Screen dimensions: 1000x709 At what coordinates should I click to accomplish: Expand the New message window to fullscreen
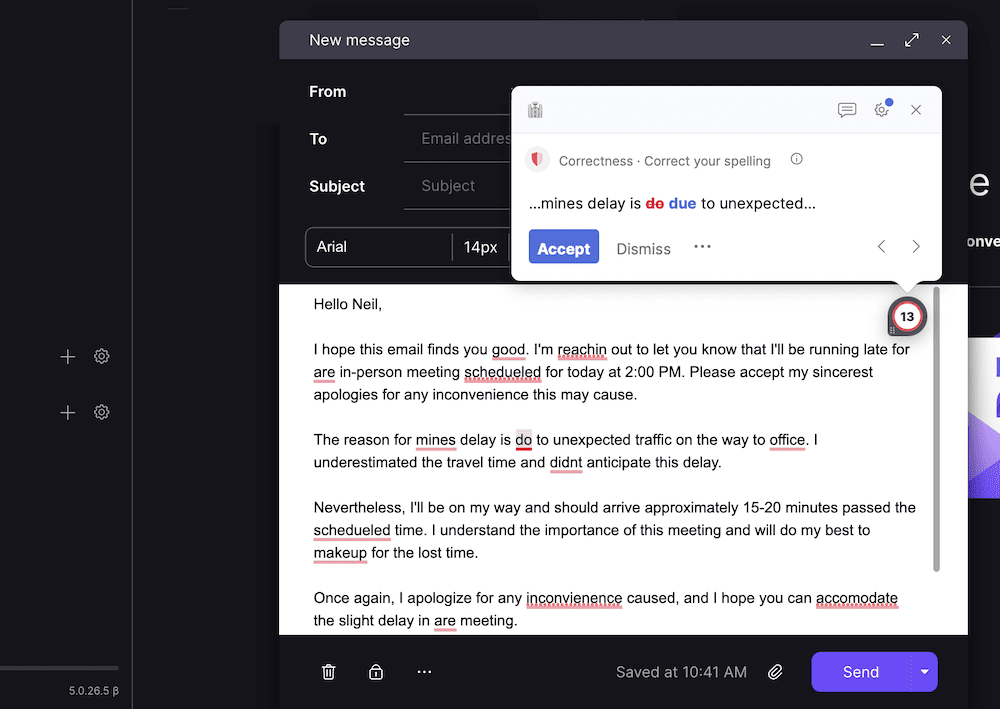tap(911, 40)
